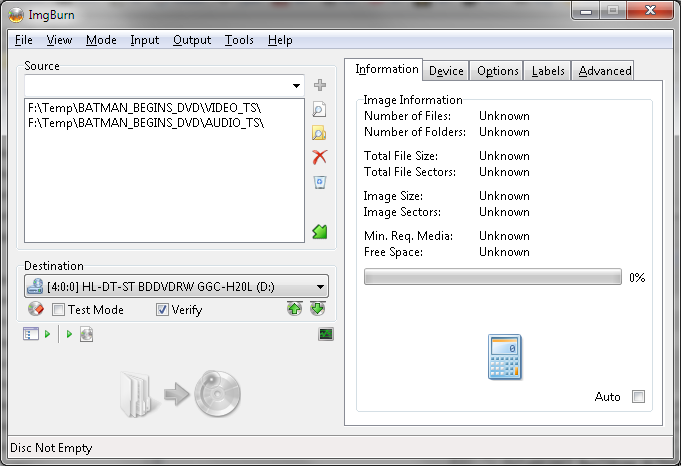Viewport: 681px width, 466px height.
Task: Click the ImgBurn title bar icon
Action: point(16,15)
